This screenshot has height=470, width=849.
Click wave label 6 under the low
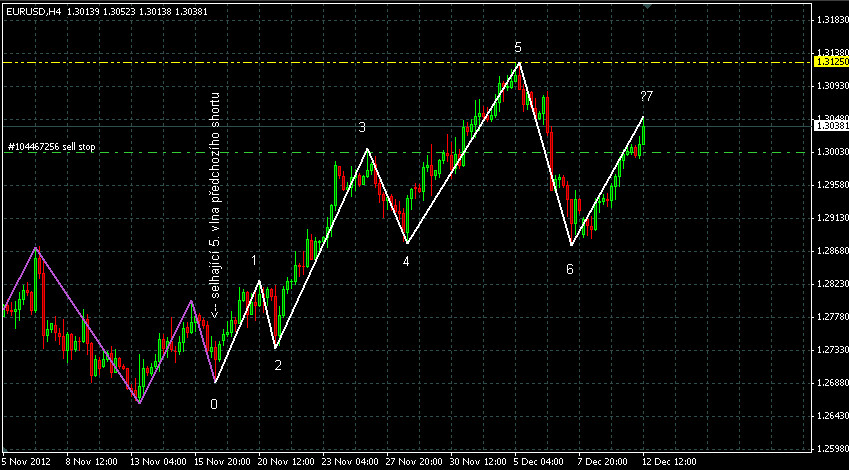(570, 269)
